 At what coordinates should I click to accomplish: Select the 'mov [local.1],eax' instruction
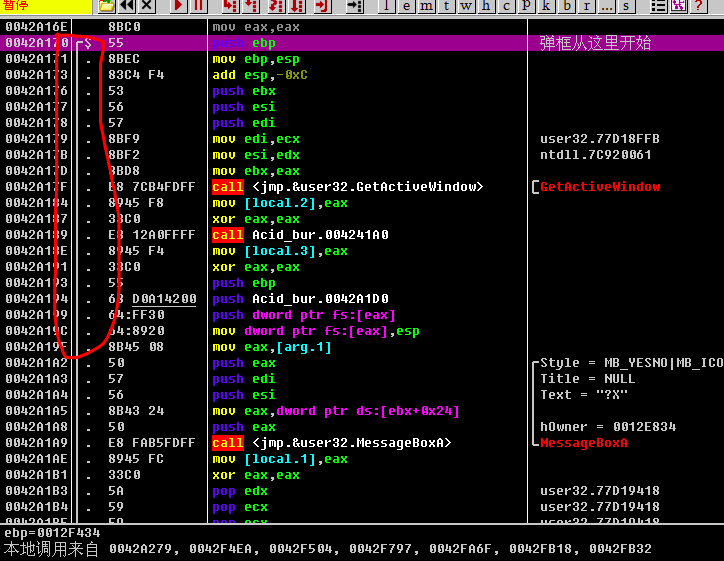[280, 459]
